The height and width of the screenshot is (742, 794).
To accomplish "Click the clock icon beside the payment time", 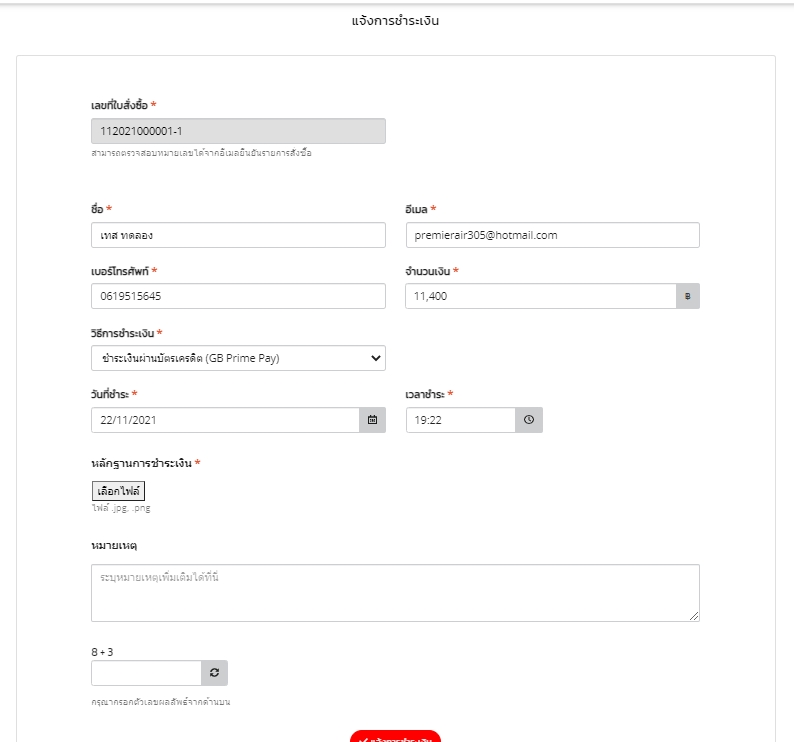I will [529, 420].
